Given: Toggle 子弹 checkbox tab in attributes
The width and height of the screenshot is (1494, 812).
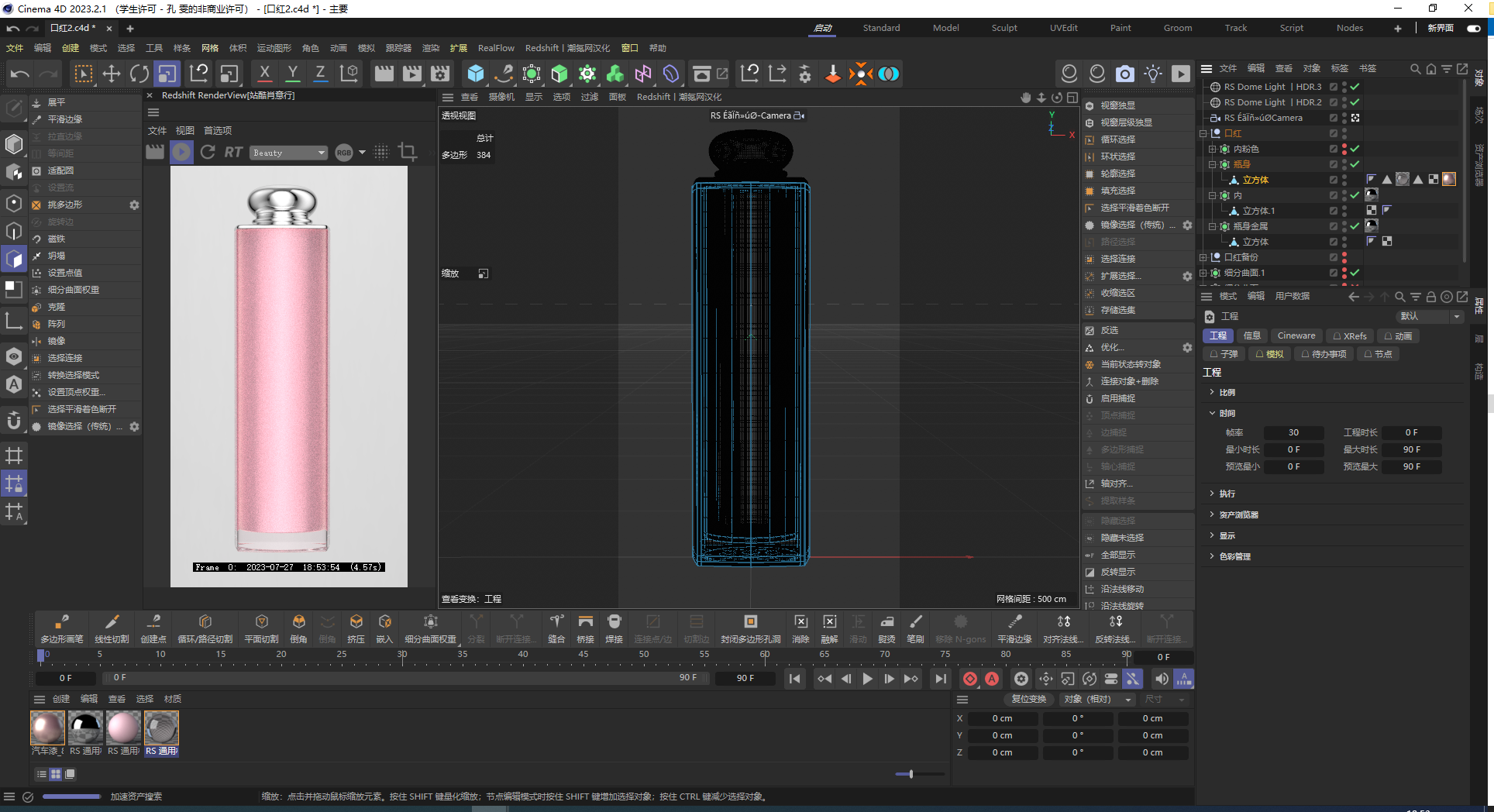Looking at the screenshot, I should pyautogui.click(x=1224, y=354).
